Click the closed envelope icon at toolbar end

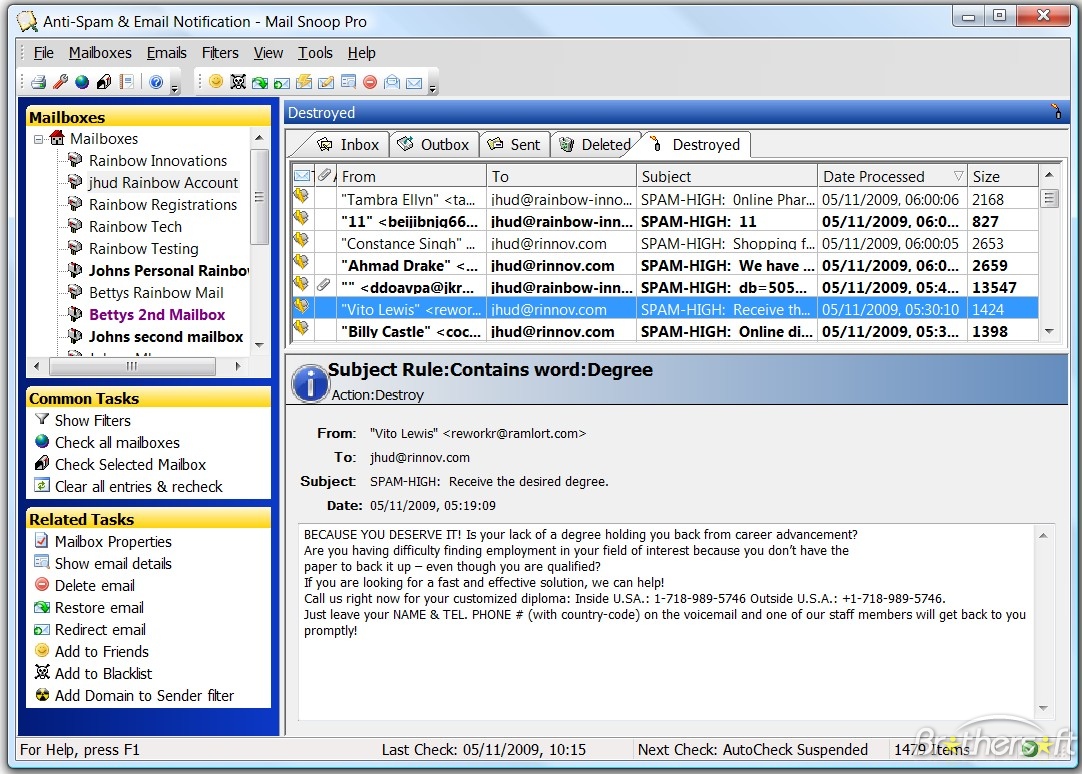click(x=414, y=83)
